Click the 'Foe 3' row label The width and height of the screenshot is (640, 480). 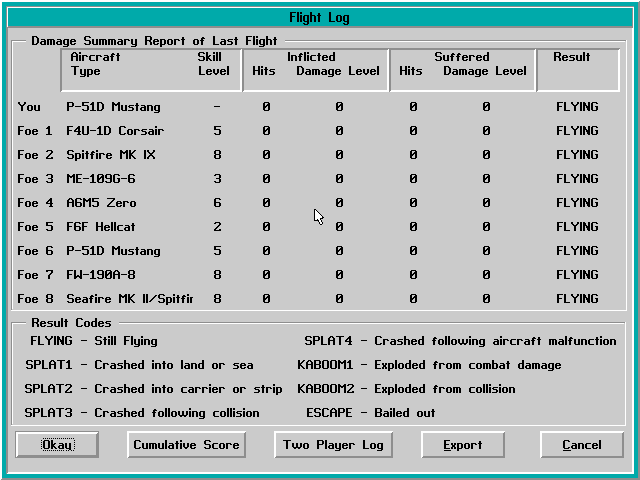(35, 179)
